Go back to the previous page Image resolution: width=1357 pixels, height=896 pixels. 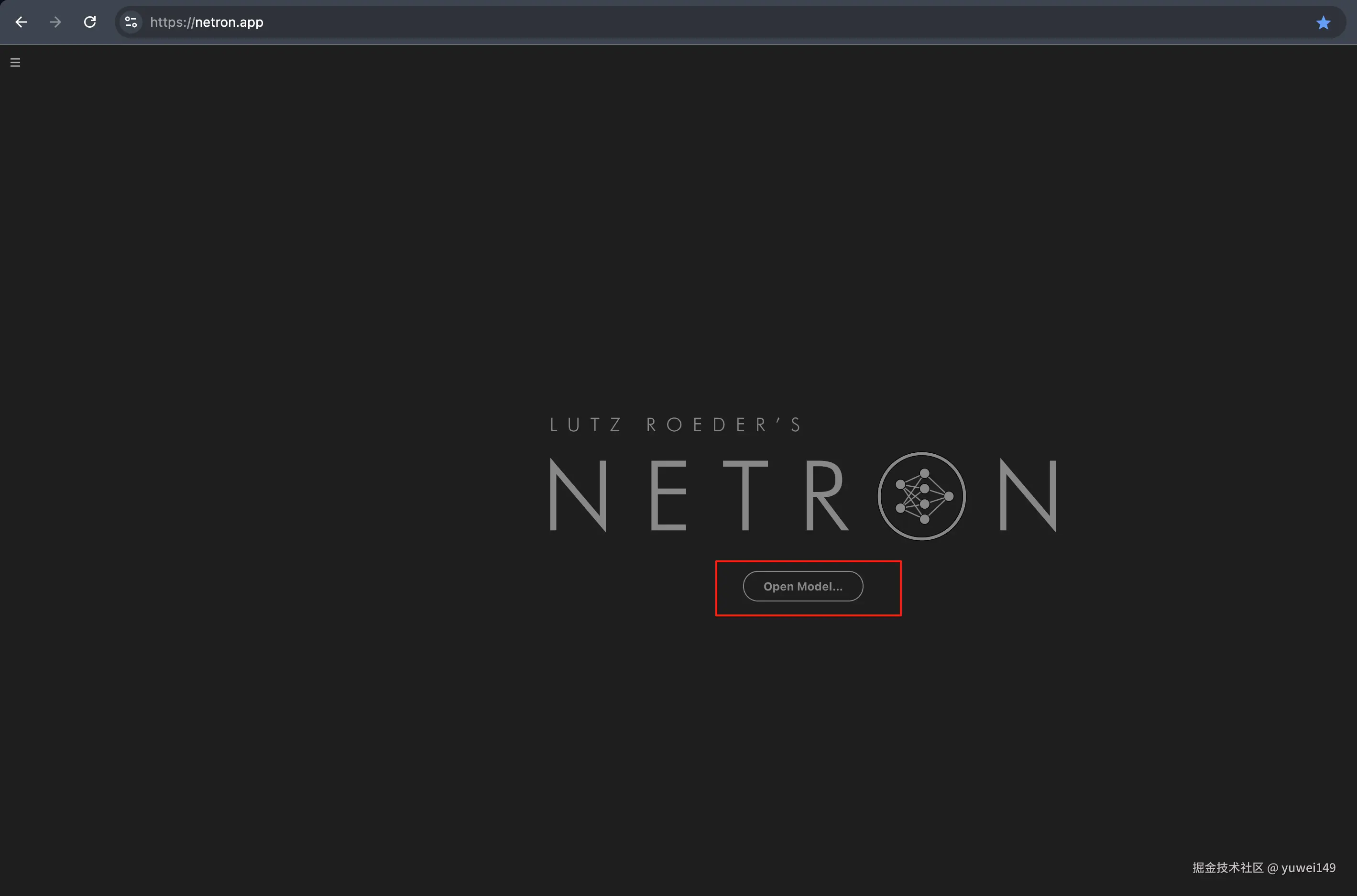[21, 22]
